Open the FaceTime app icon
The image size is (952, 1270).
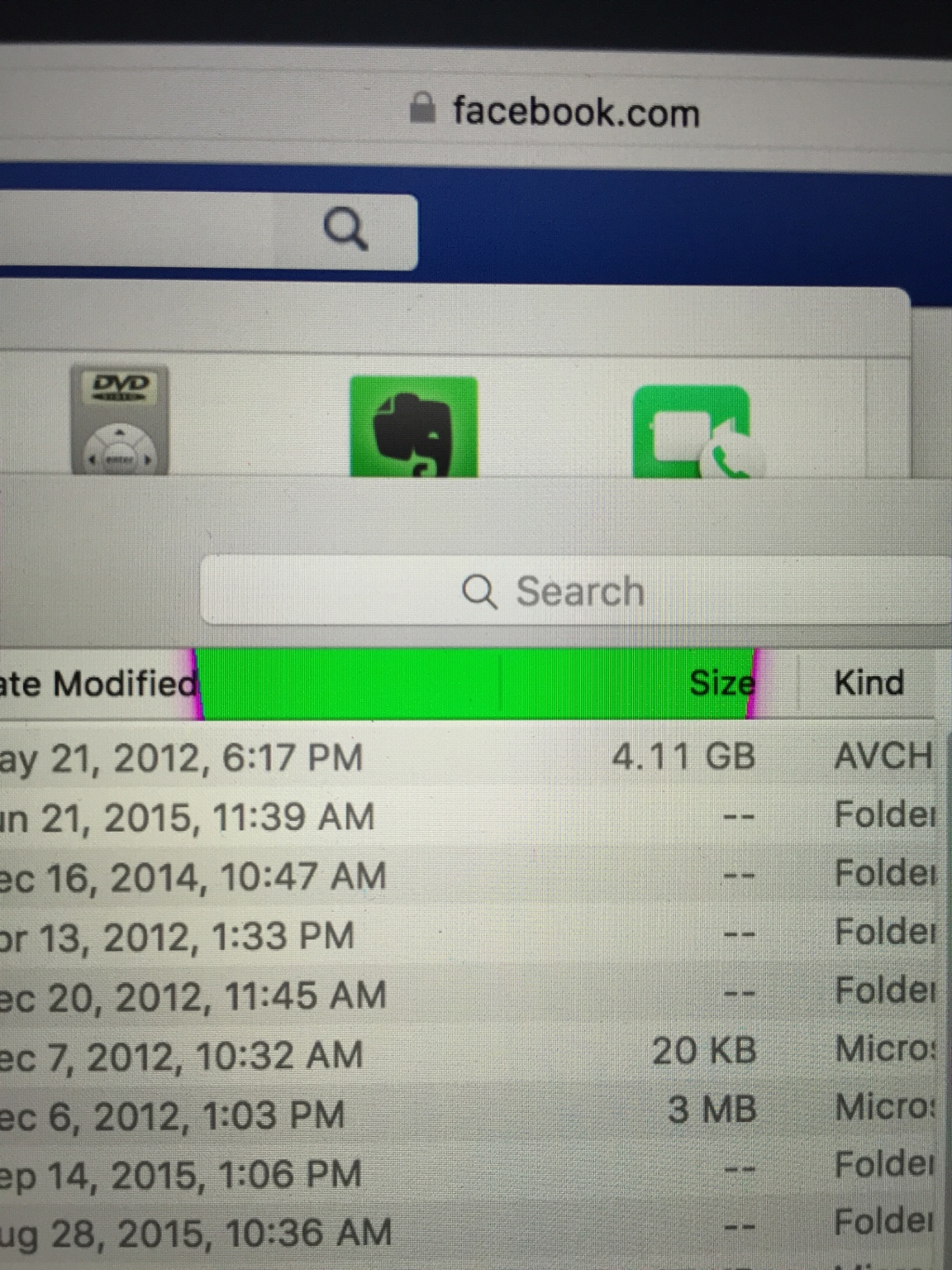click(x=693, y=432)
